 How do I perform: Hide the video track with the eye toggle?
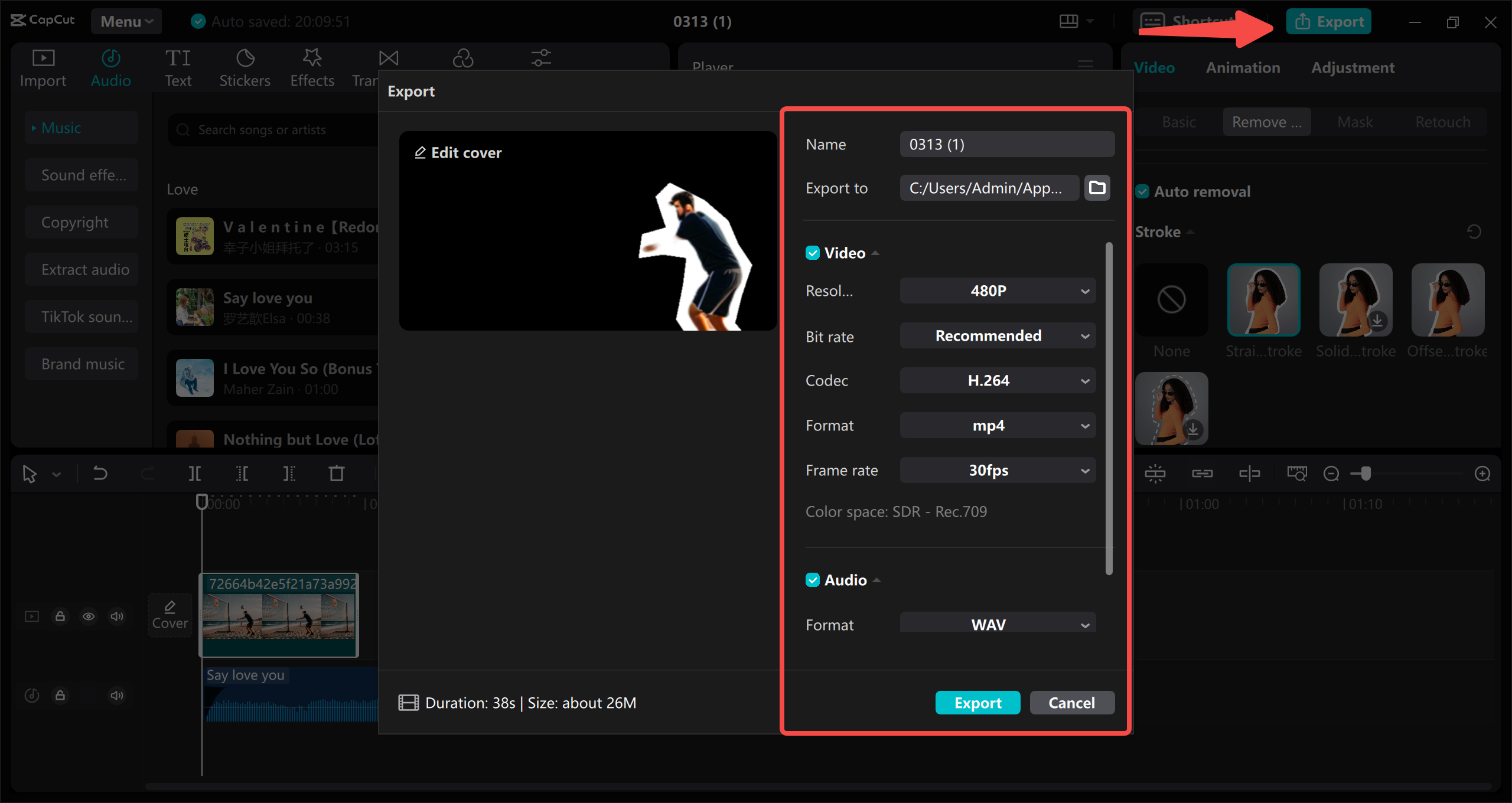89,616
